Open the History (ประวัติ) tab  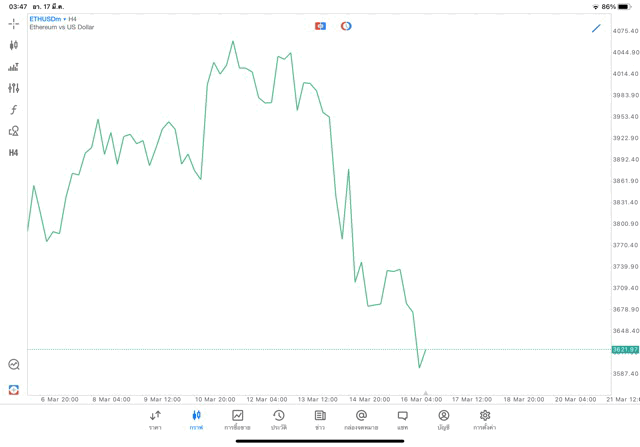tap(279, 420)
